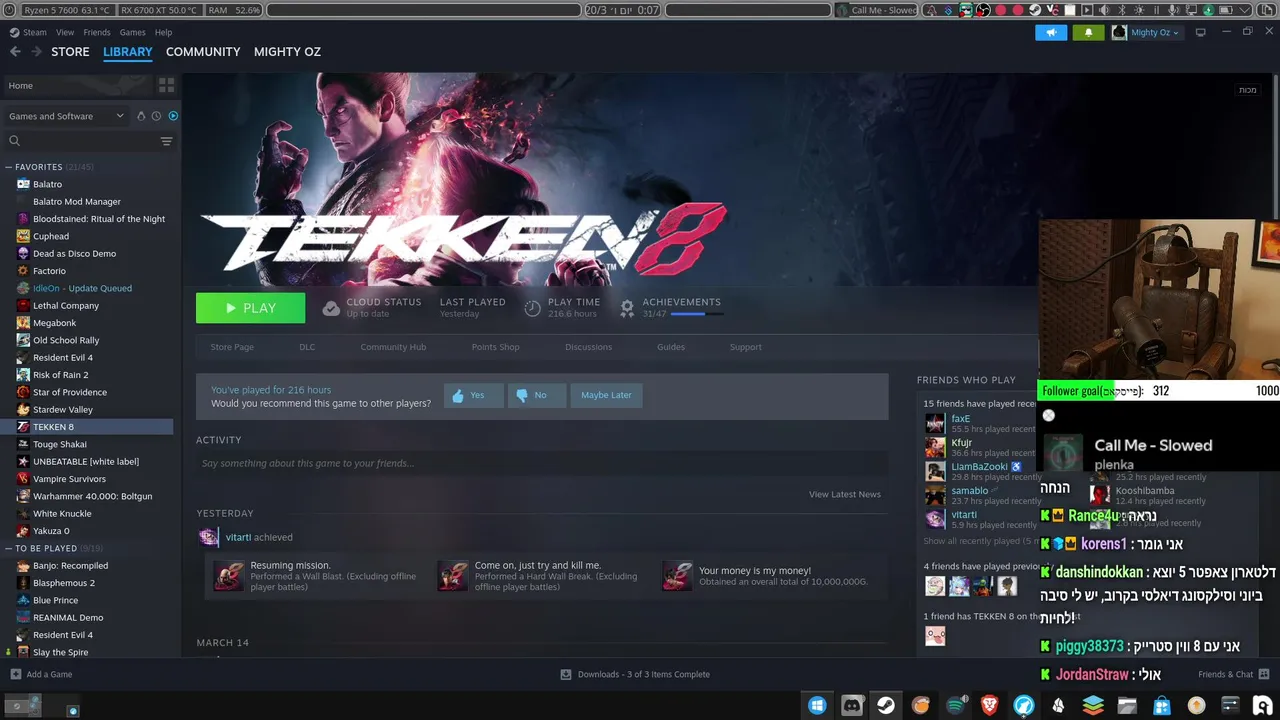Open the DLC link
Image resolution: width=1280 pixels, height=720 pixels.
(307, 347)
